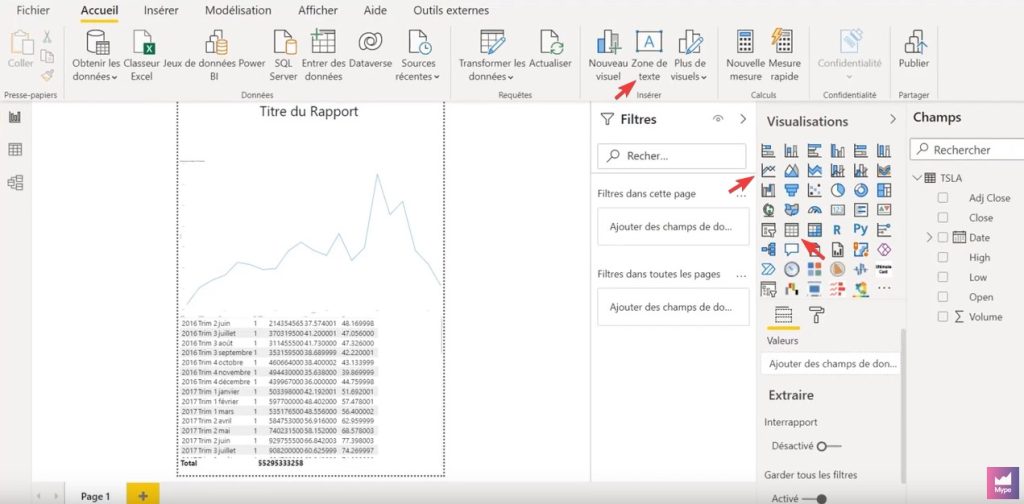This screenshot has width=1024, height=504.
Task: Tick the High field checkbox
Action: pos(942,257)
